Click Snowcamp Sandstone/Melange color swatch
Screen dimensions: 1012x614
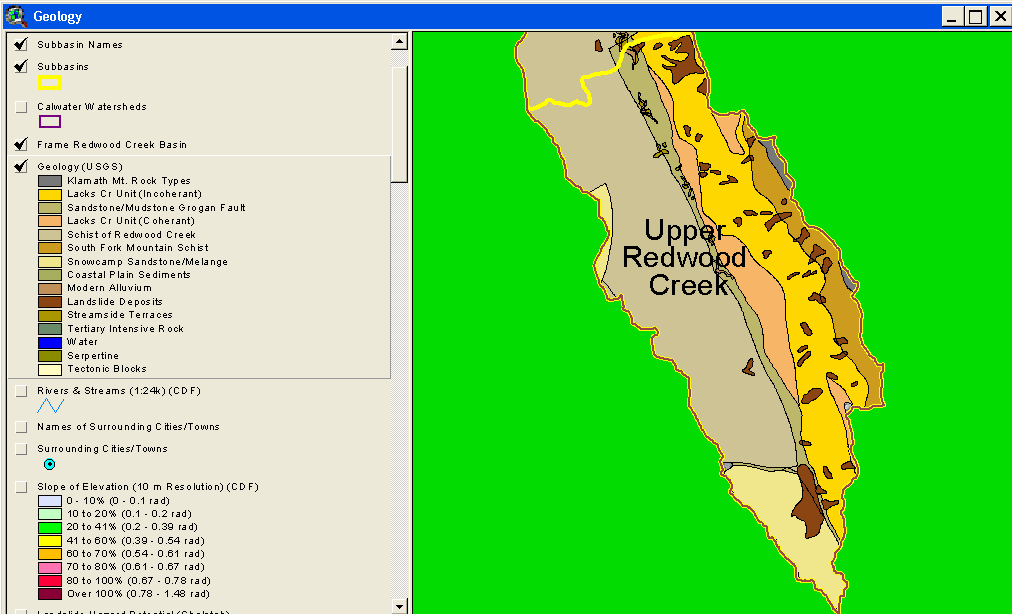50,261
